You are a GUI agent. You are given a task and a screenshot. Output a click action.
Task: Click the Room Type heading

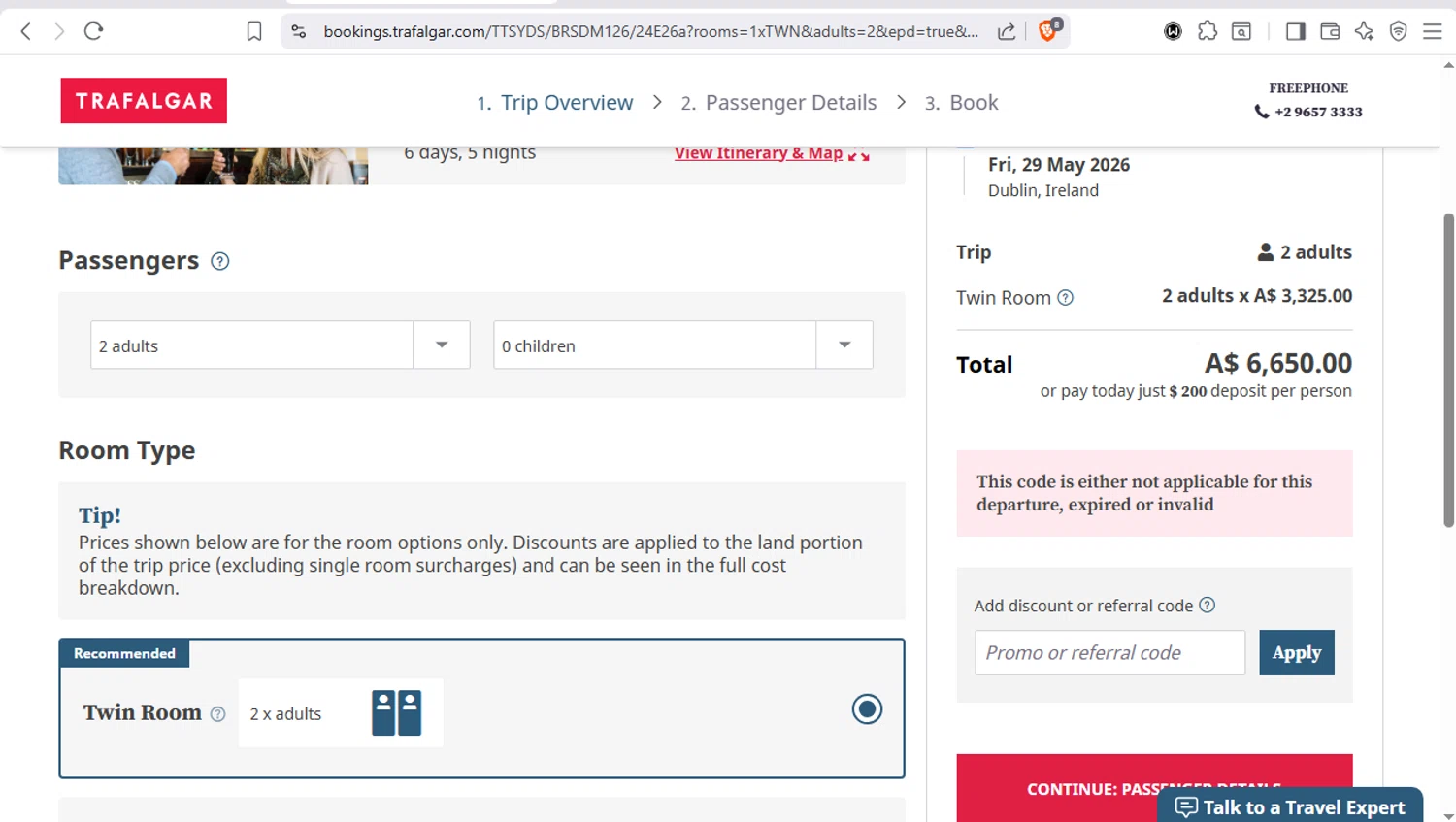coord(127,450)
